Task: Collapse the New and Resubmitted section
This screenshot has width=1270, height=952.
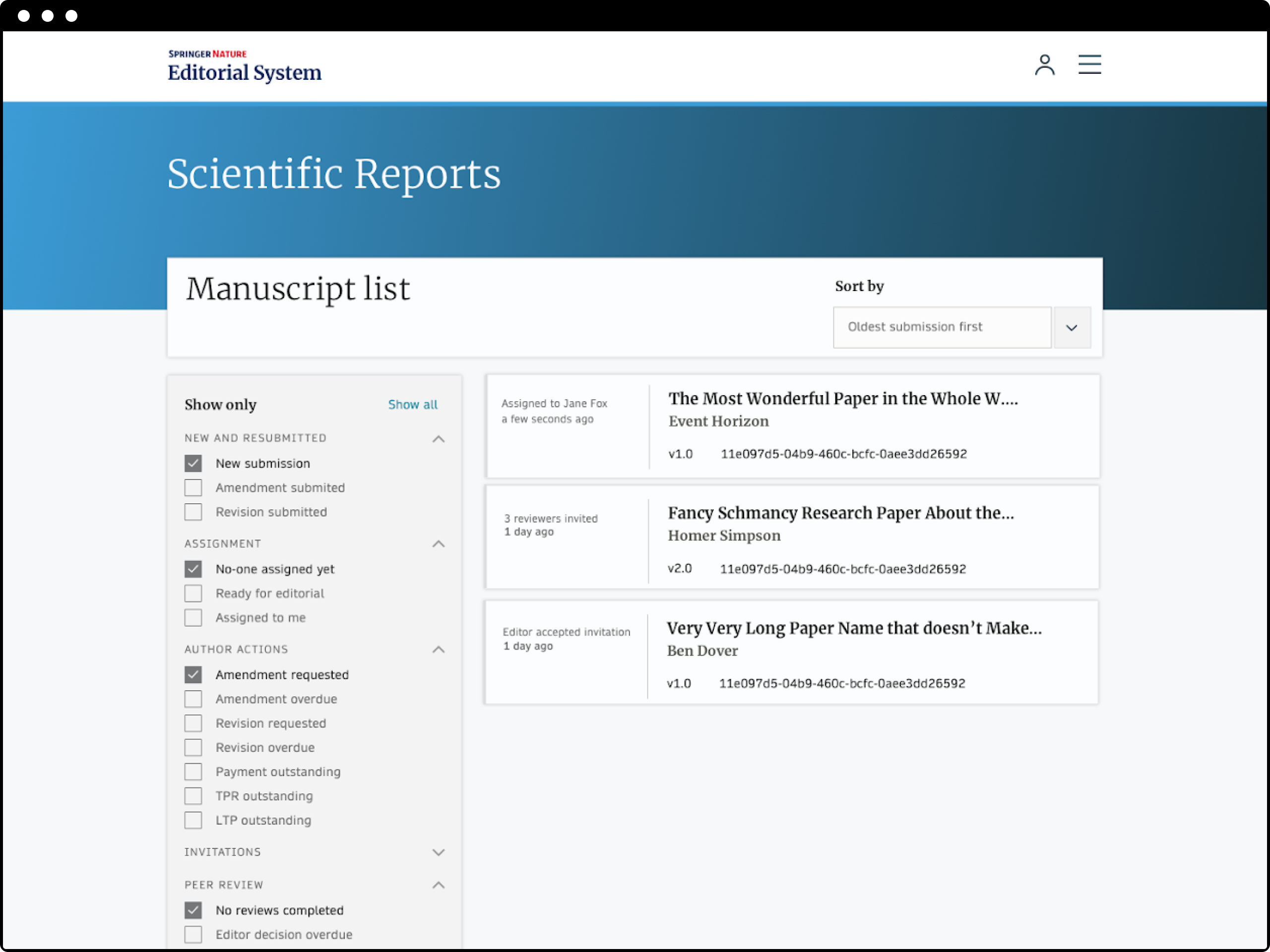Action: pyautogui.click(x=438, y=439)
